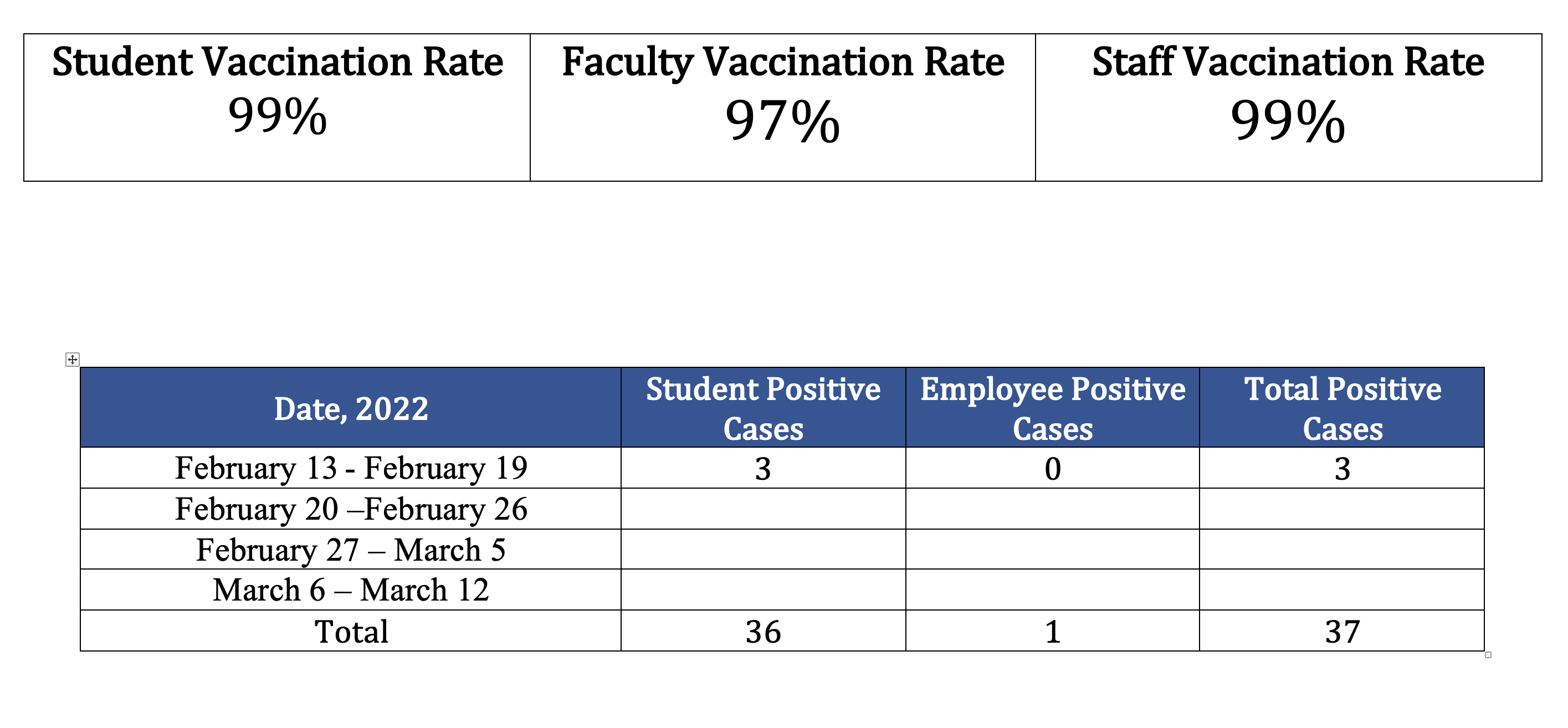Click the total positive cases value 37
Image resolution: width=1568 pixels, height=728 pixels.
pyautogui.click(x=1342, y=632)
